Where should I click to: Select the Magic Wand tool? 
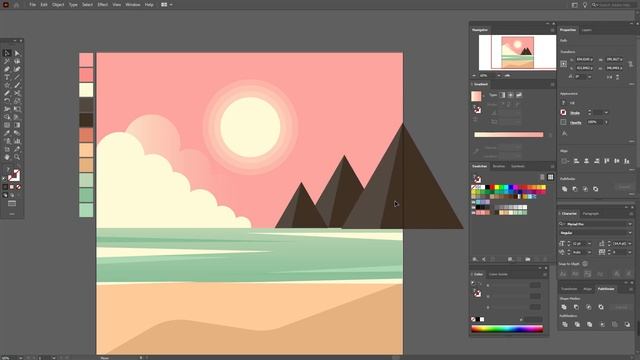pos(7,61)
